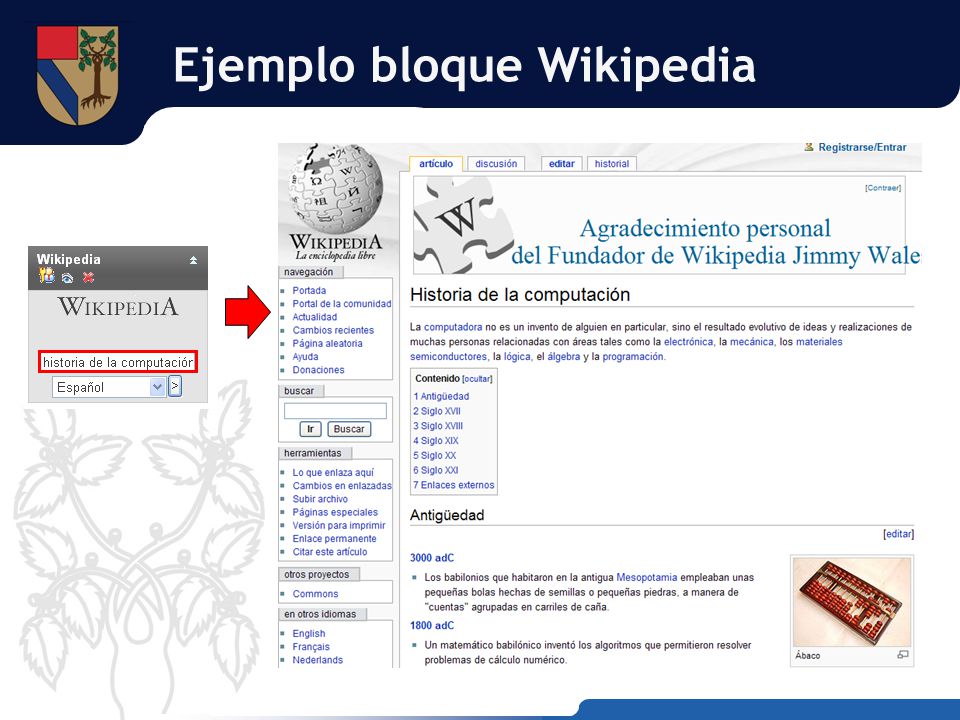The image size is (960, 720).
Task: Click the empty Wikipedia buscar text field
Action: click(x=336, y=410)
